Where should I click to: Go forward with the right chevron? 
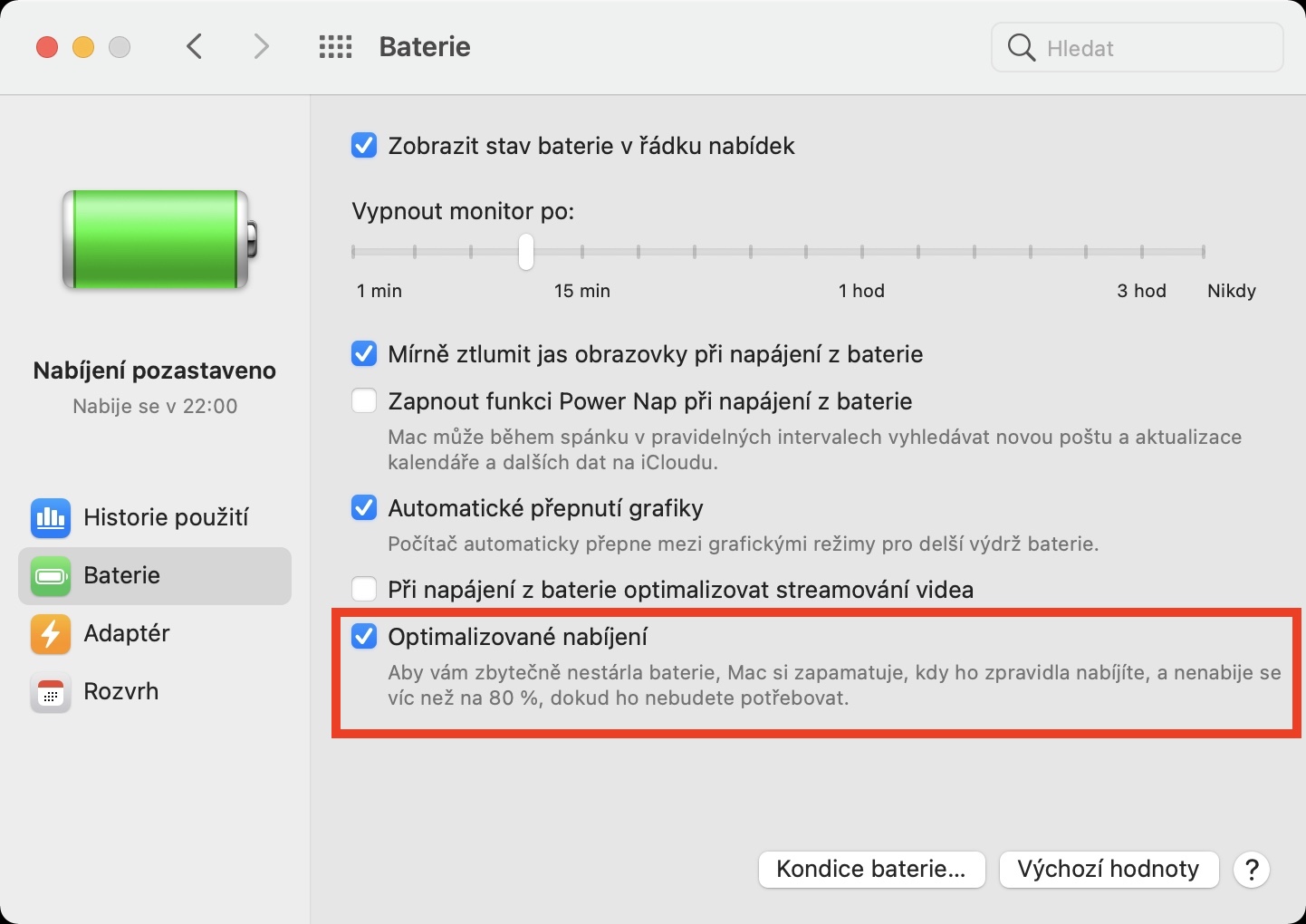(261, 47)
